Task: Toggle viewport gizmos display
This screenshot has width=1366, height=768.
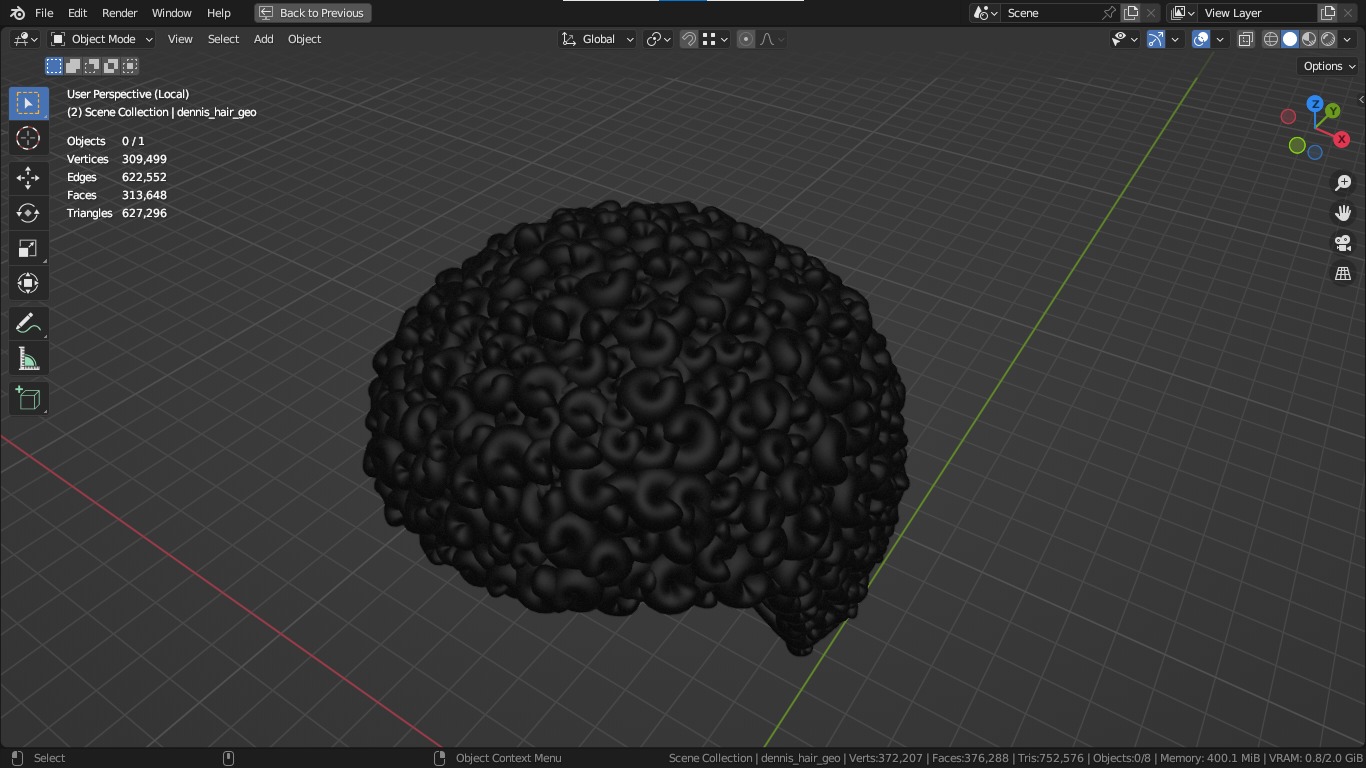Action: (x=1155, y=39)
